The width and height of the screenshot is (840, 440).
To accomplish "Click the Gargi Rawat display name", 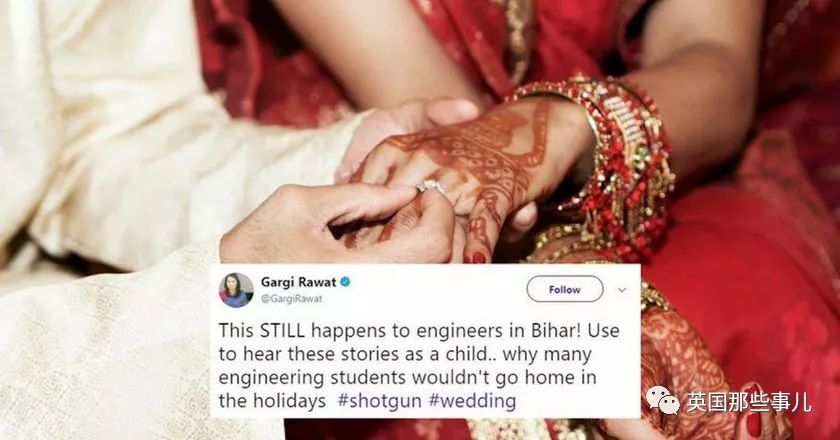I will [298, 282].
